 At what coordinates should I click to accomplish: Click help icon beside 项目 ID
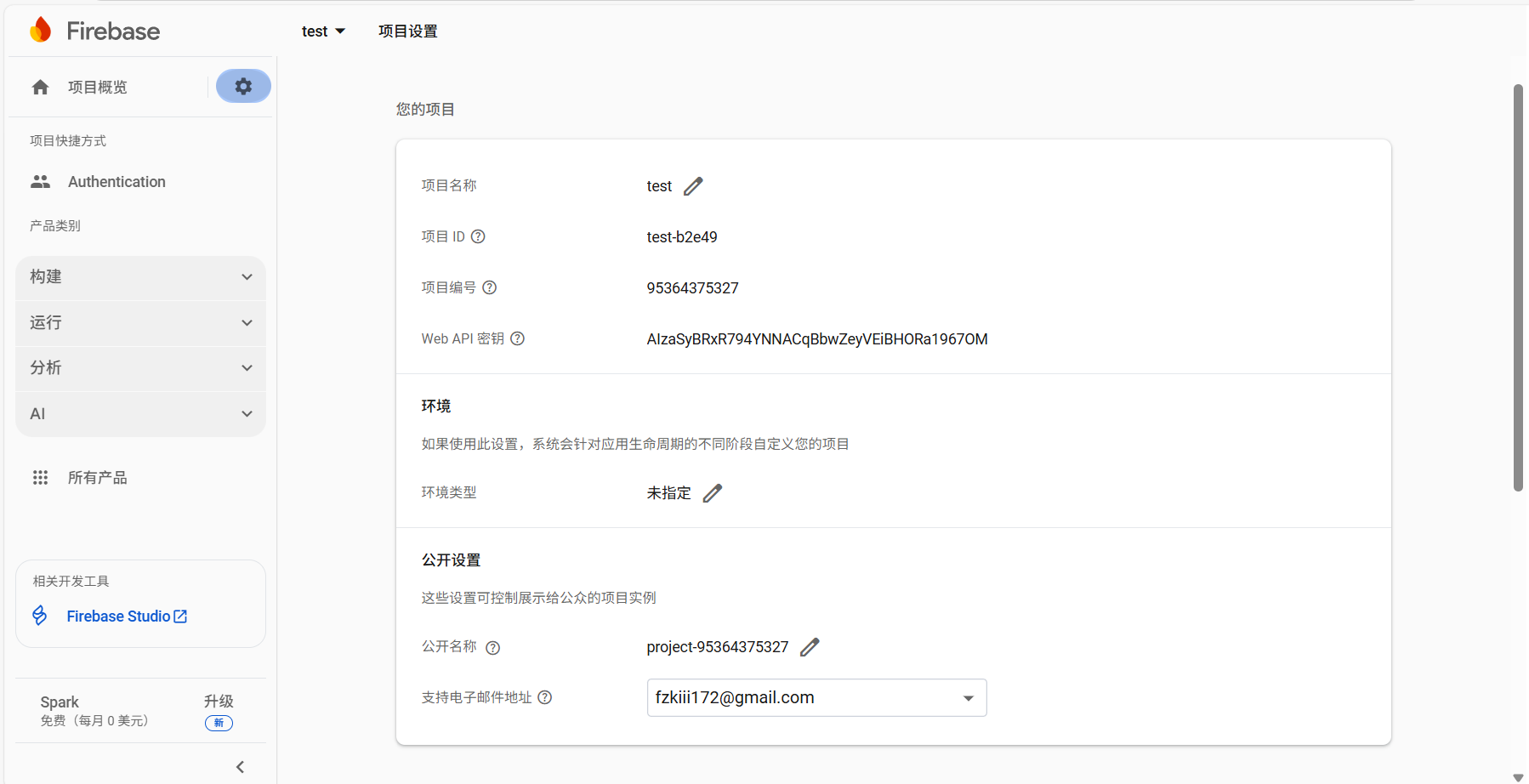pyautogui.click(x=478, y=236)
